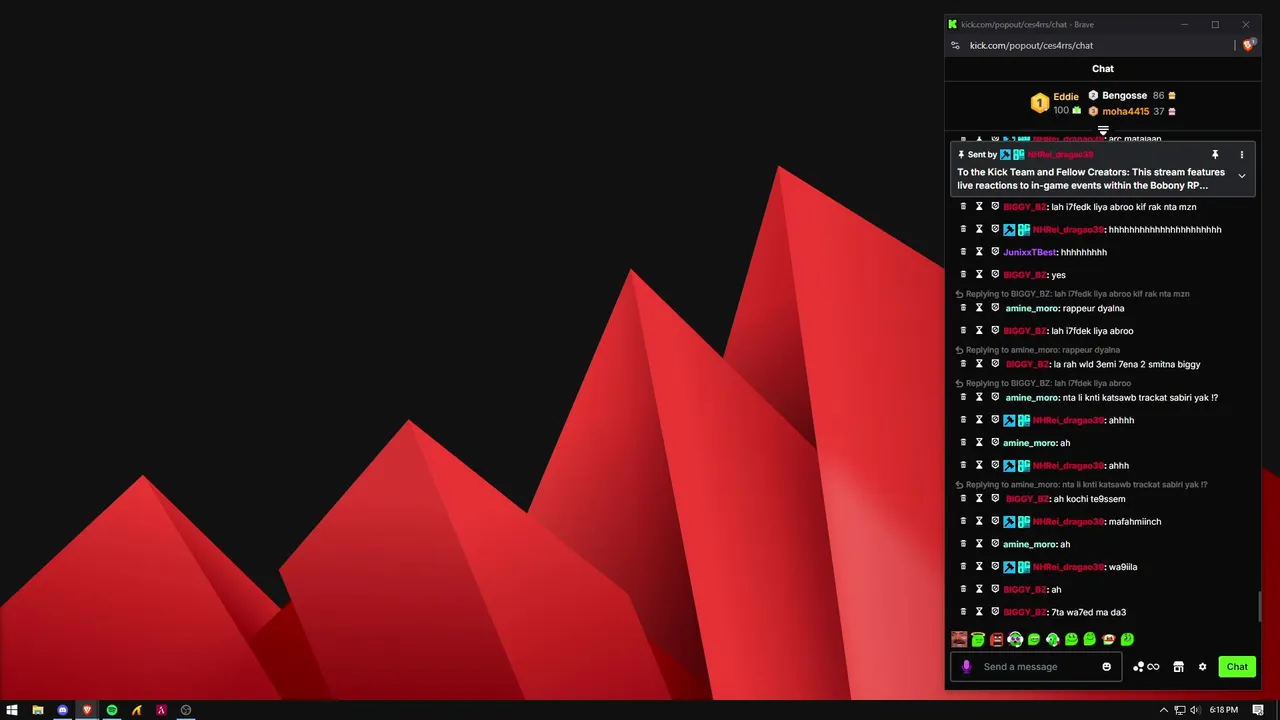1280x720 pixels.
Task: Click BIGGY_BZ on the 'yes' message
Action: click(1025, 275)
